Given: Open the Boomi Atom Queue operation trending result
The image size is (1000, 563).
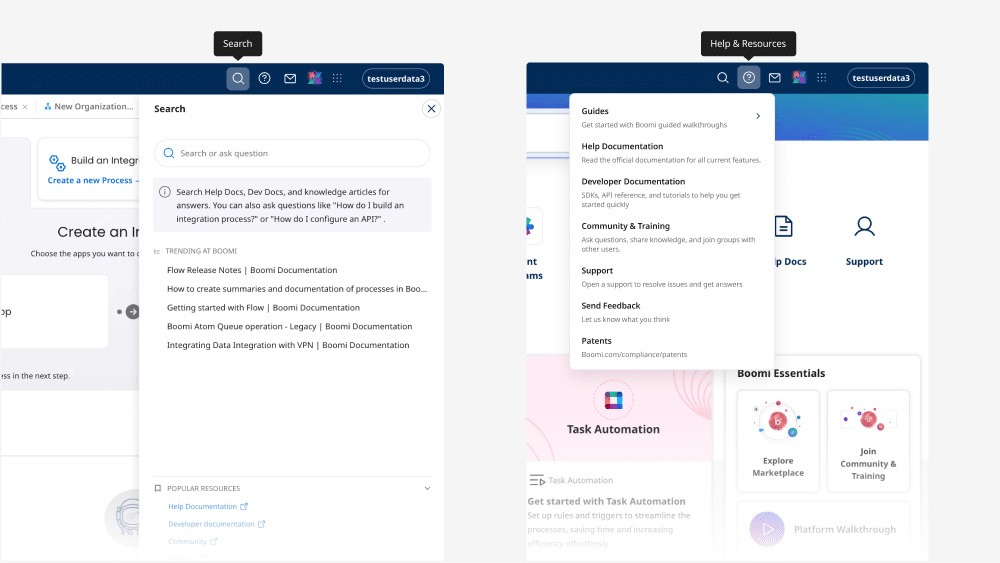Looking at the screenshot, I should (x=289, y=326).
